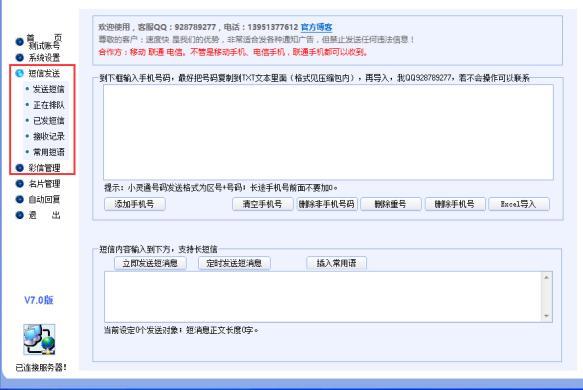
Task: Click the 删除重号 button
Action: click(x=390, y=204)
